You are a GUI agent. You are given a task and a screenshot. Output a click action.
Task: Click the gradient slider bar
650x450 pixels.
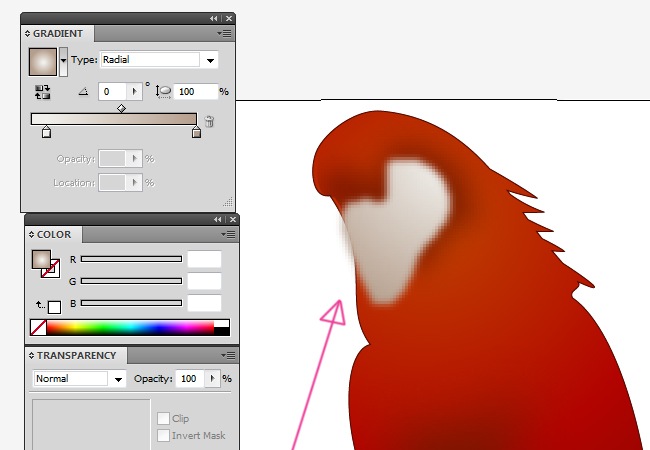(114, 119)
